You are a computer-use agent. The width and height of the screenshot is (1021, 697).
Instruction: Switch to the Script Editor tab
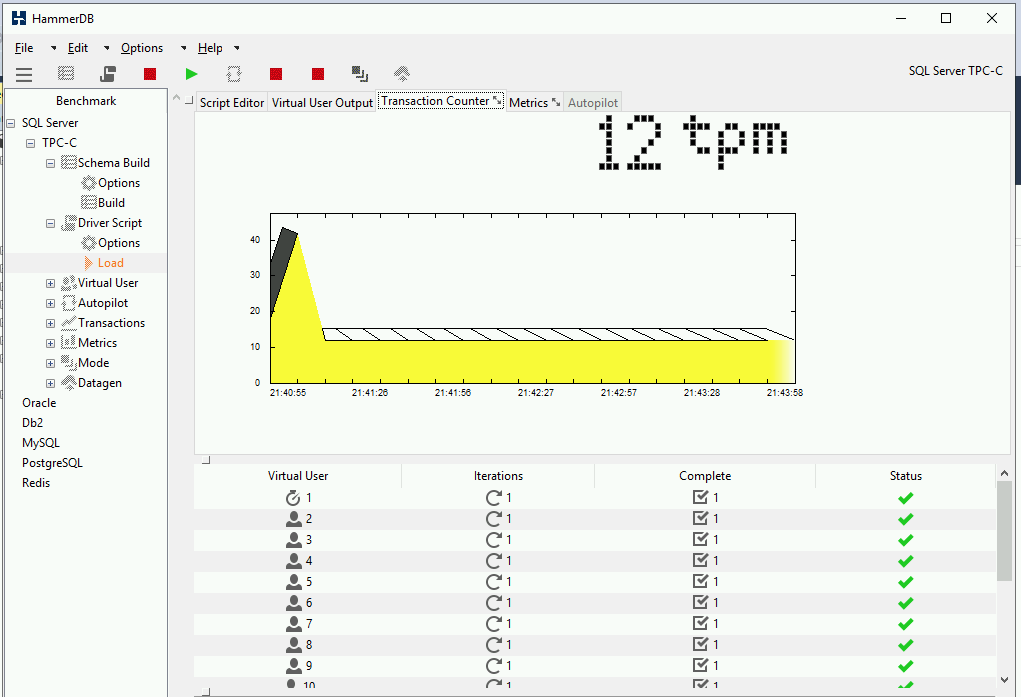[232, 102]
